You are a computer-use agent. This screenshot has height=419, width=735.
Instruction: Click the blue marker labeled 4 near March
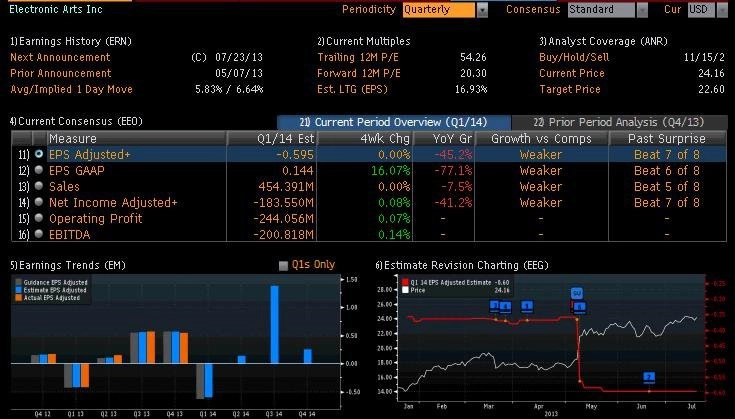point(505,307)
